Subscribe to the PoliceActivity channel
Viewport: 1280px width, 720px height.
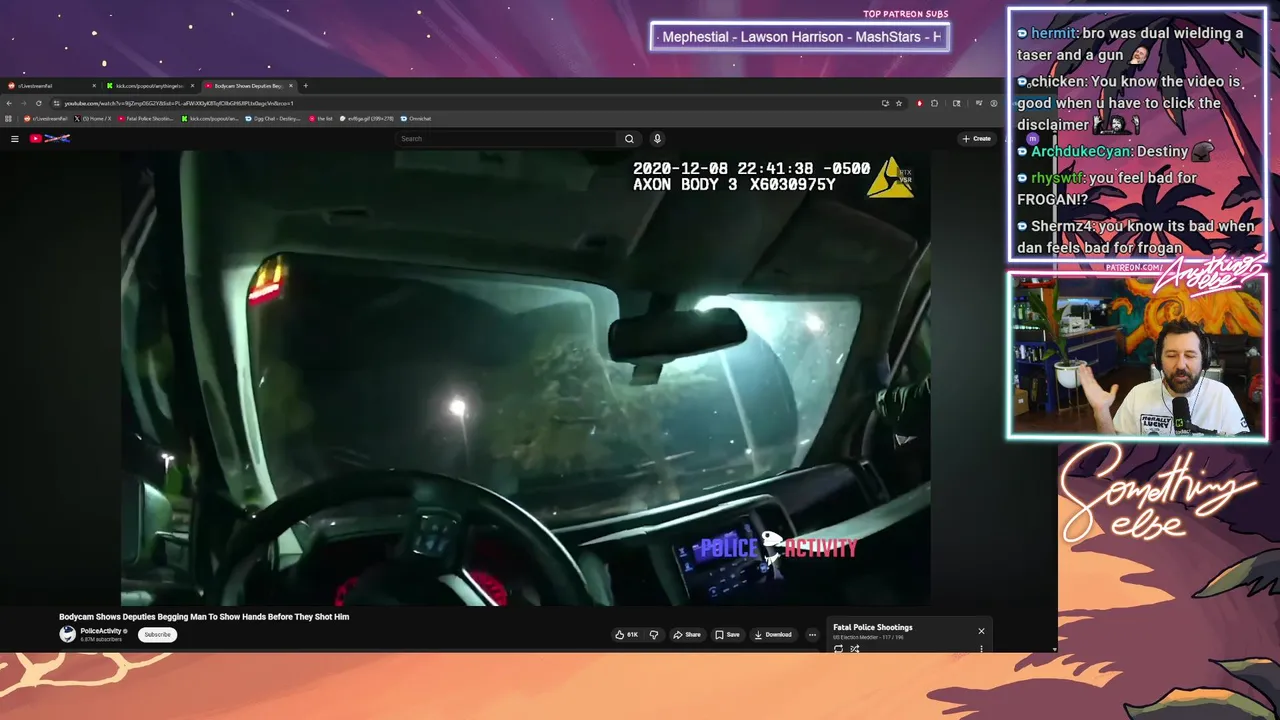[157, 634]
